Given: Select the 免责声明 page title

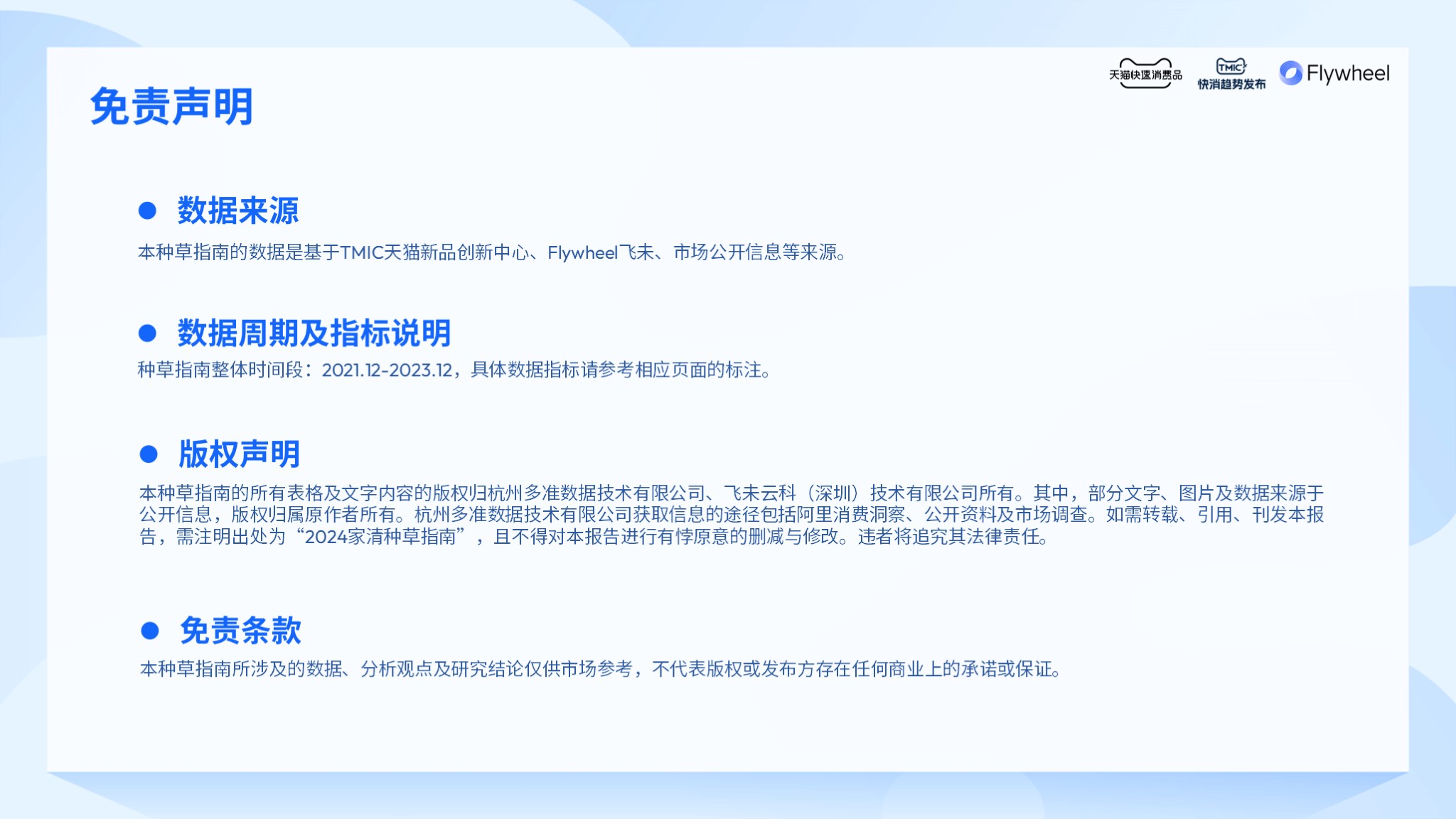Looking at the screenshot, I should [x=171, y=107].
